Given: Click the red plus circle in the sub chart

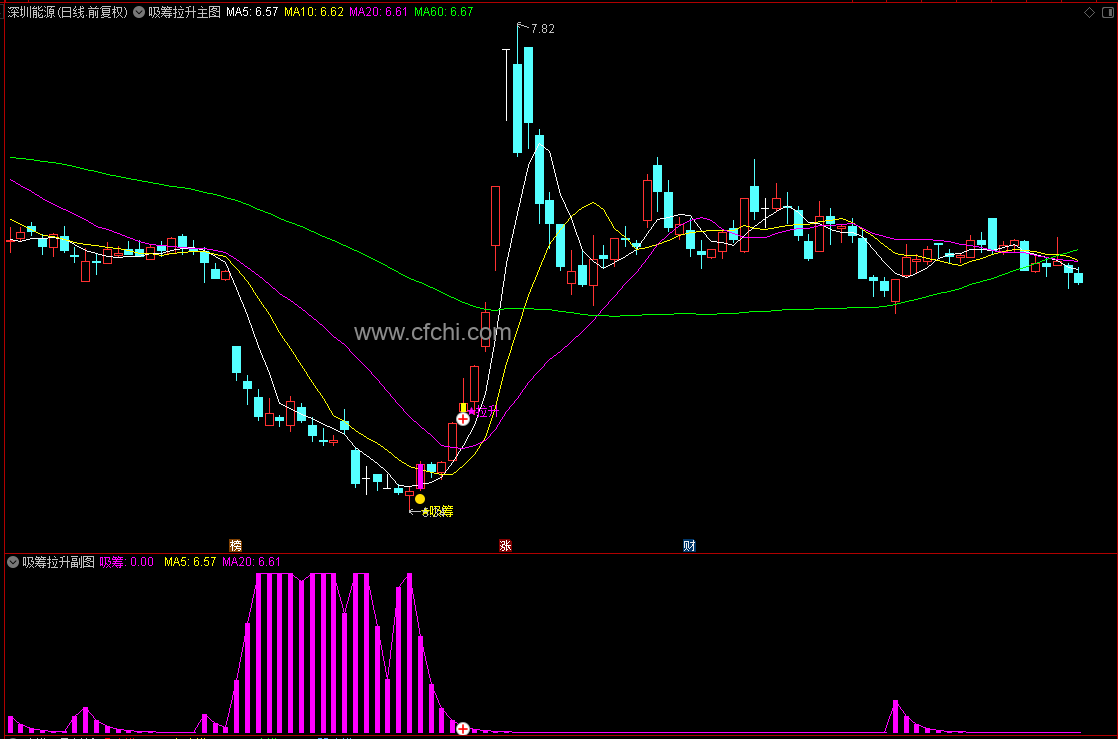Looking at the screenshot, I should tap(463, 728).
